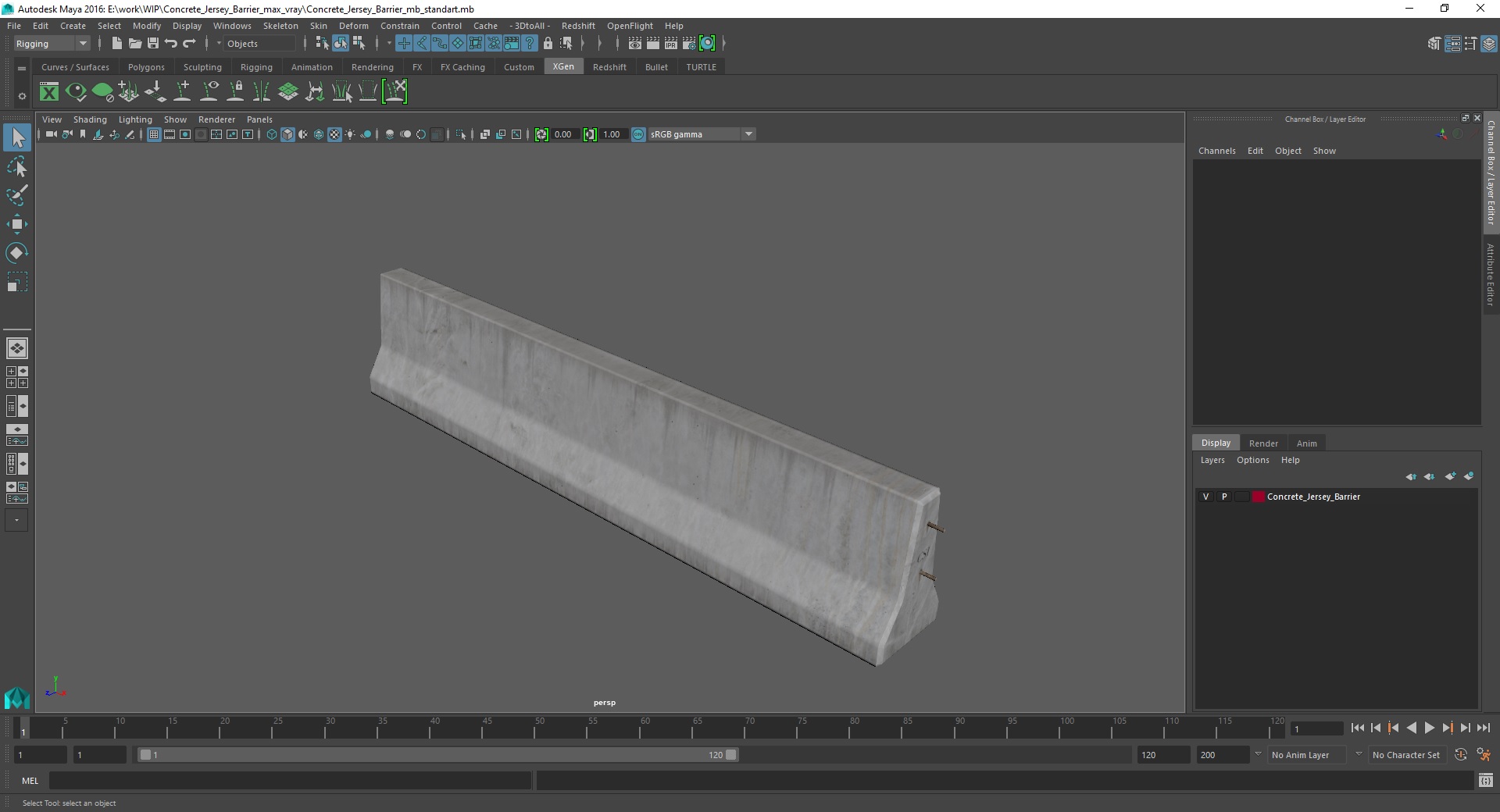Switch to four view layout
This screenshot has width=1500, height=812.
pyautogui.click(x=17, y=377)
